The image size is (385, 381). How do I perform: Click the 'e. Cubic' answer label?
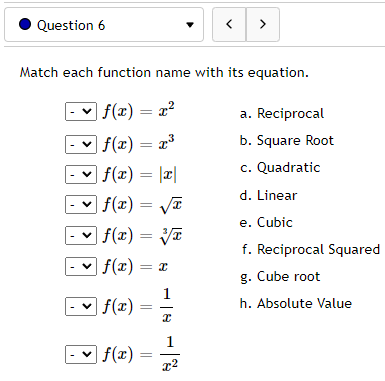pyautogui.click(x=266, y=222)
